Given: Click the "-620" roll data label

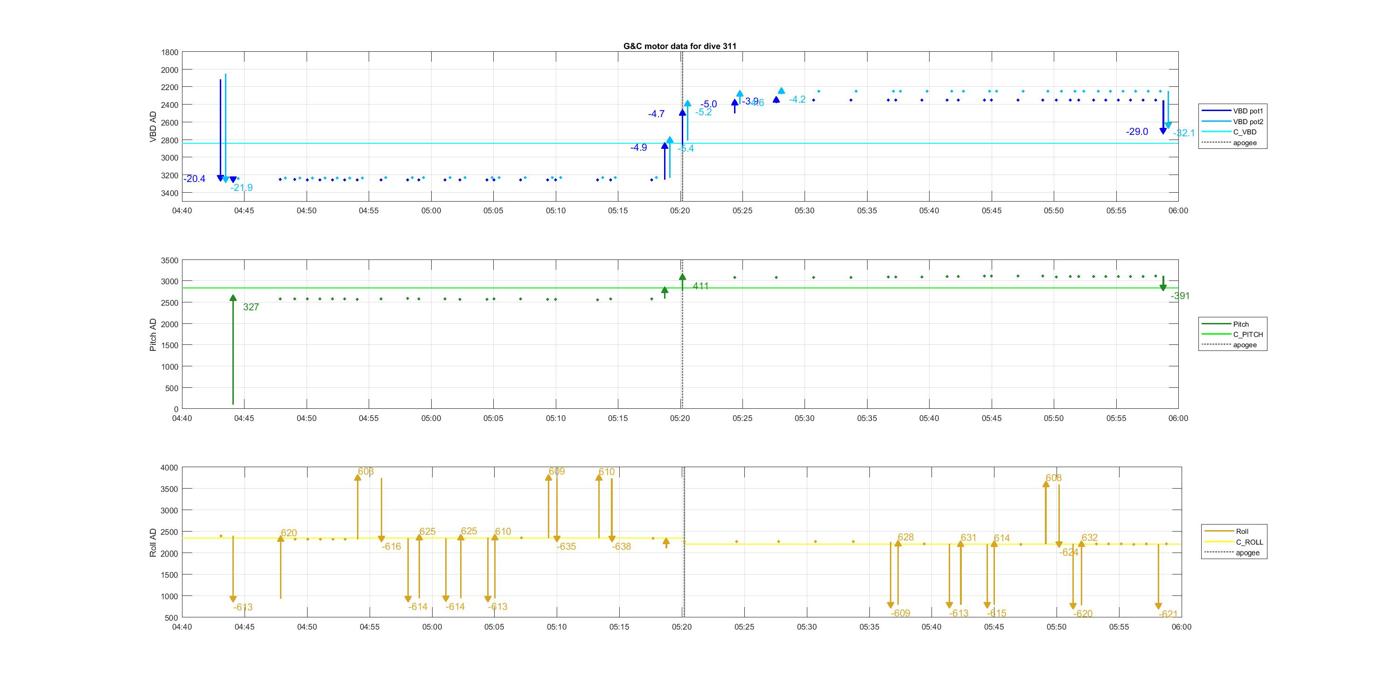Looking at the screenshot, I should point(1083,614).
